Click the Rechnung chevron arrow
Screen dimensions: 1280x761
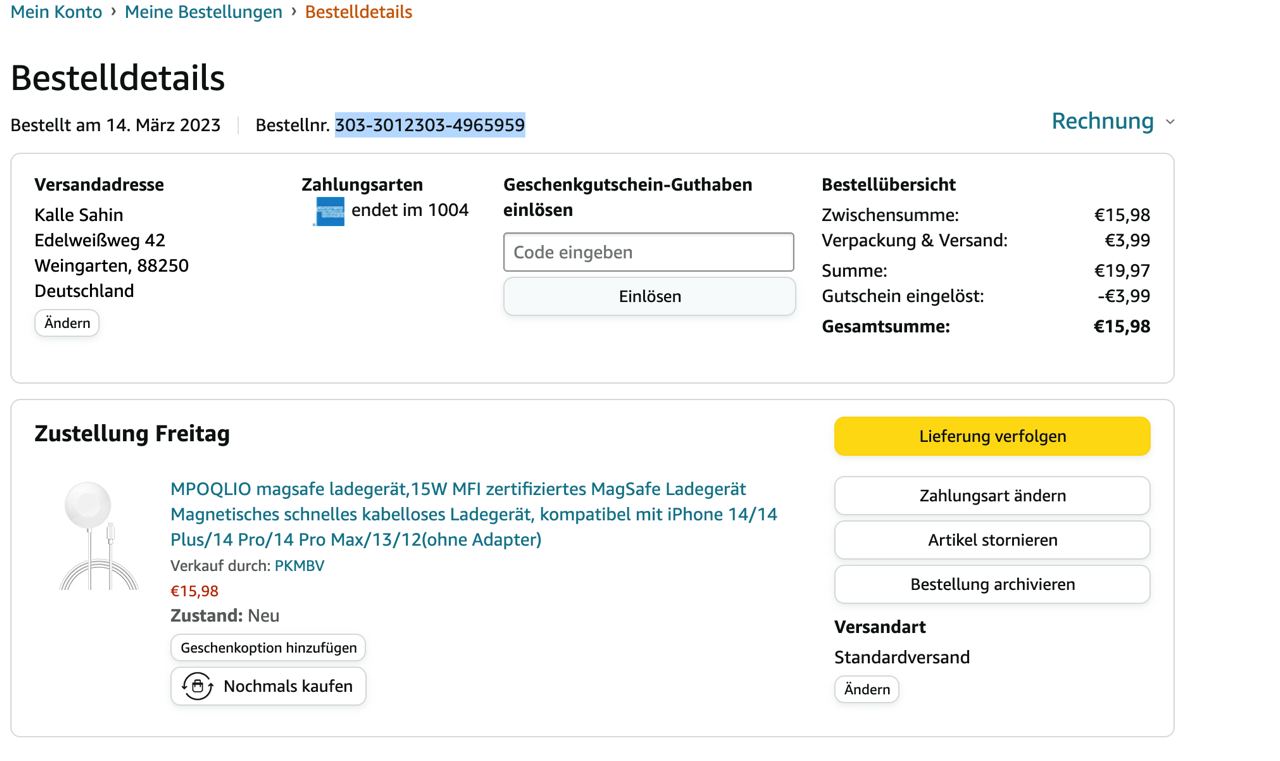(x=1170, y=122)
